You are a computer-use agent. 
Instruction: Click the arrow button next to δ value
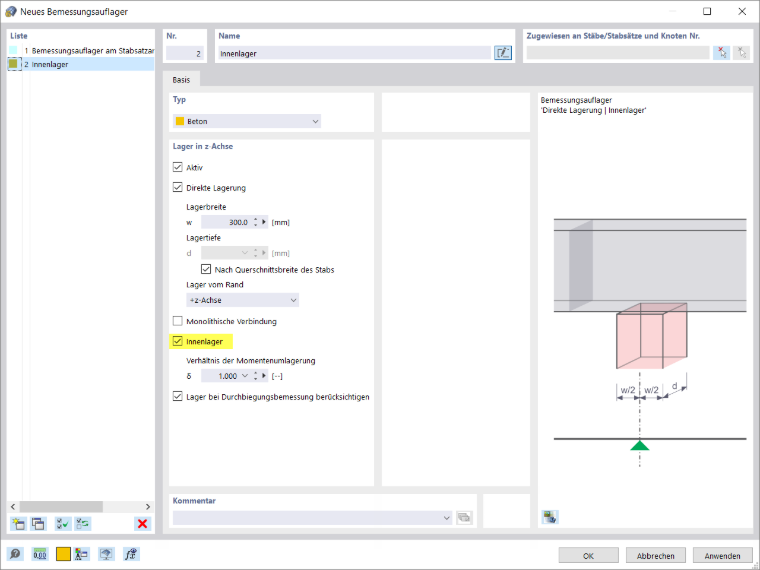(264, 376)
